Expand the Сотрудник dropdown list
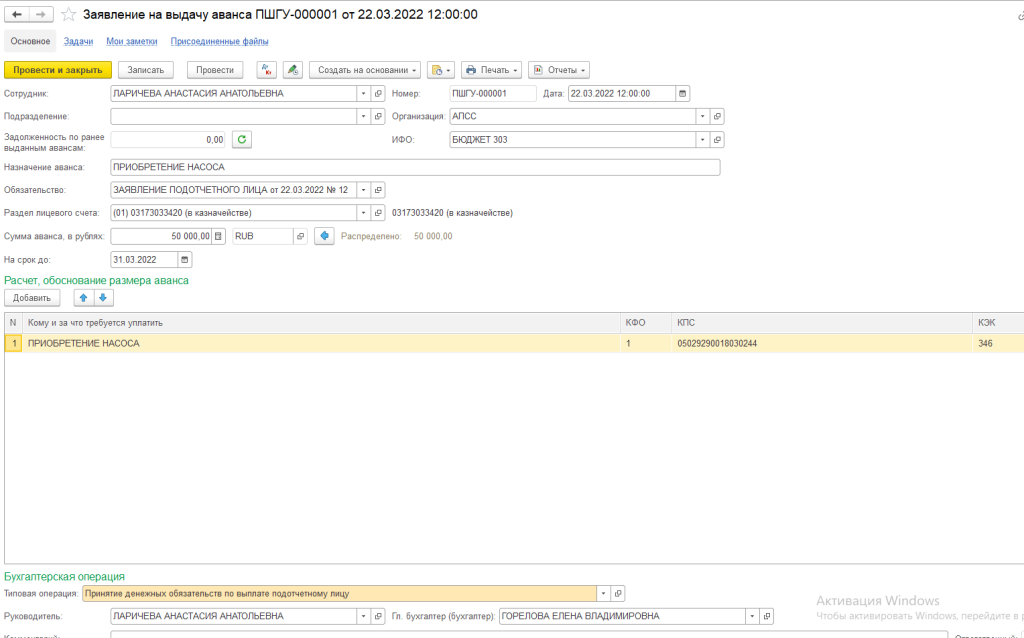1024x638 pixels. [362, 93]
